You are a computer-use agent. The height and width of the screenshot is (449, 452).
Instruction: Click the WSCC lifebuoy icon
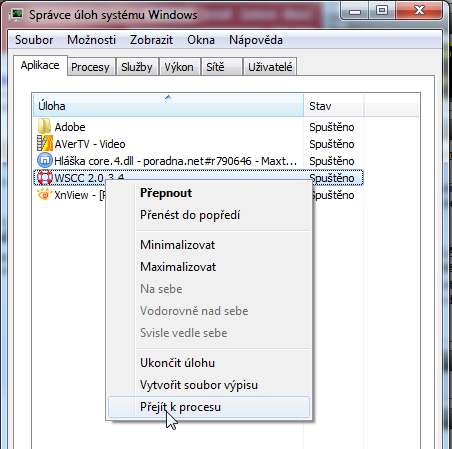point(44,178)
